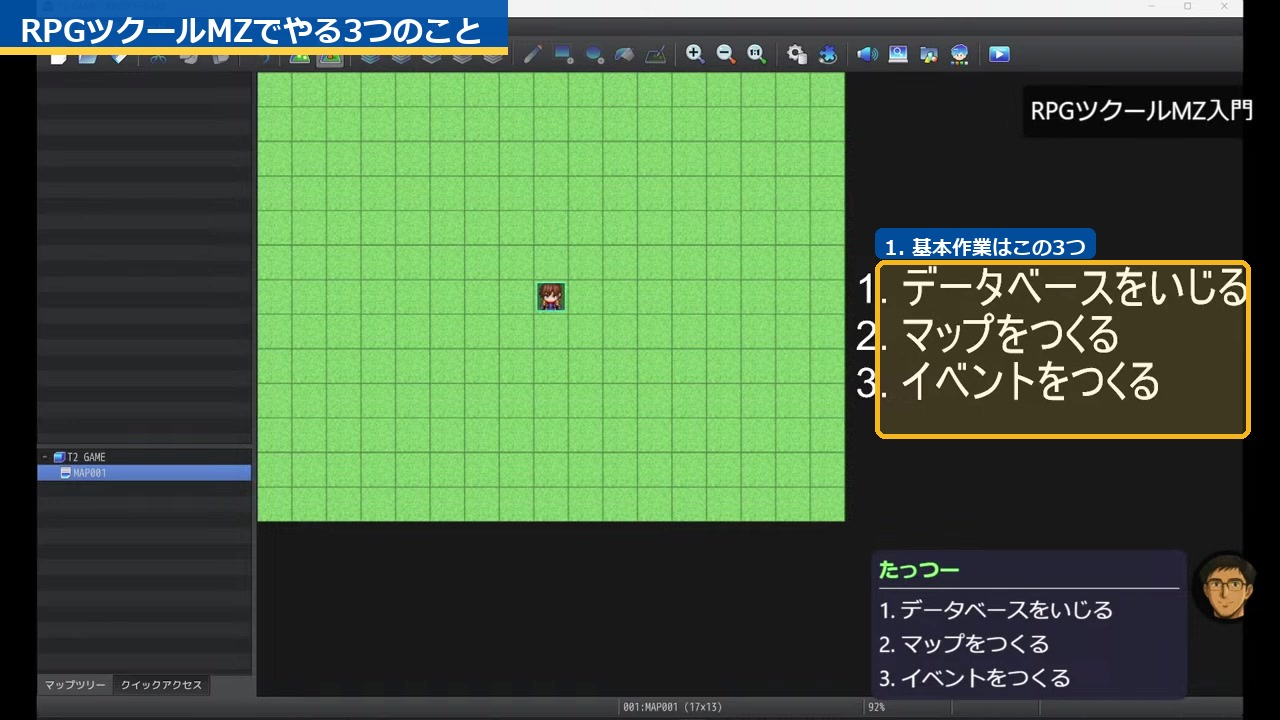
Task: Reset map to actual size
Action: [756, 55]
